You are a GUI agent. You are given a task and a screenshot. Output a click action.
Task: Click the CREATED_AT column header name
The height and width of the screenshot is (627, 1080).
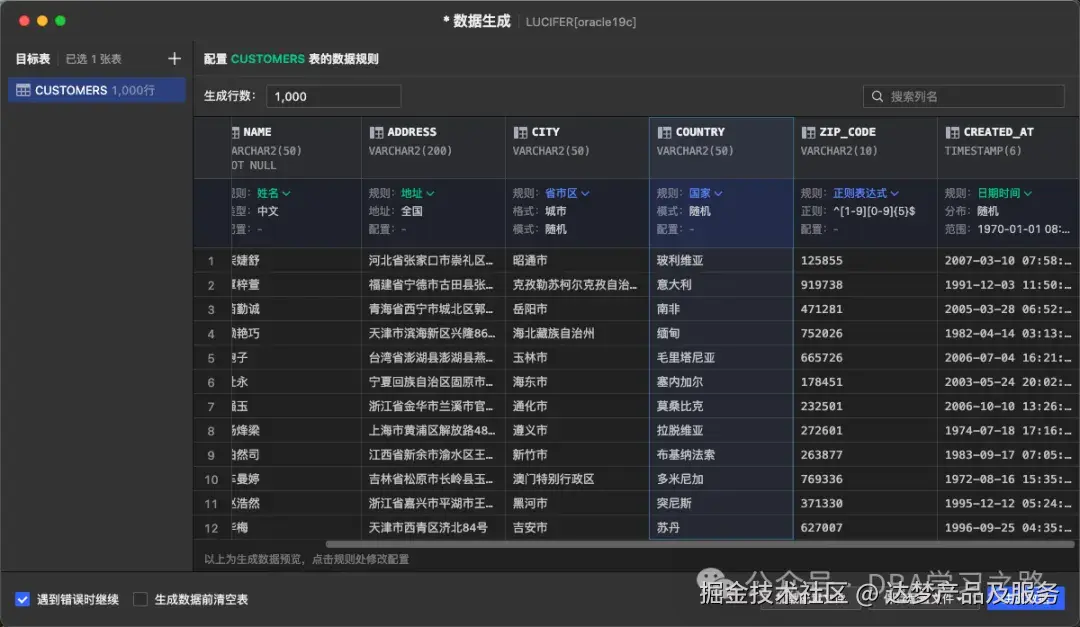(998, 132)
